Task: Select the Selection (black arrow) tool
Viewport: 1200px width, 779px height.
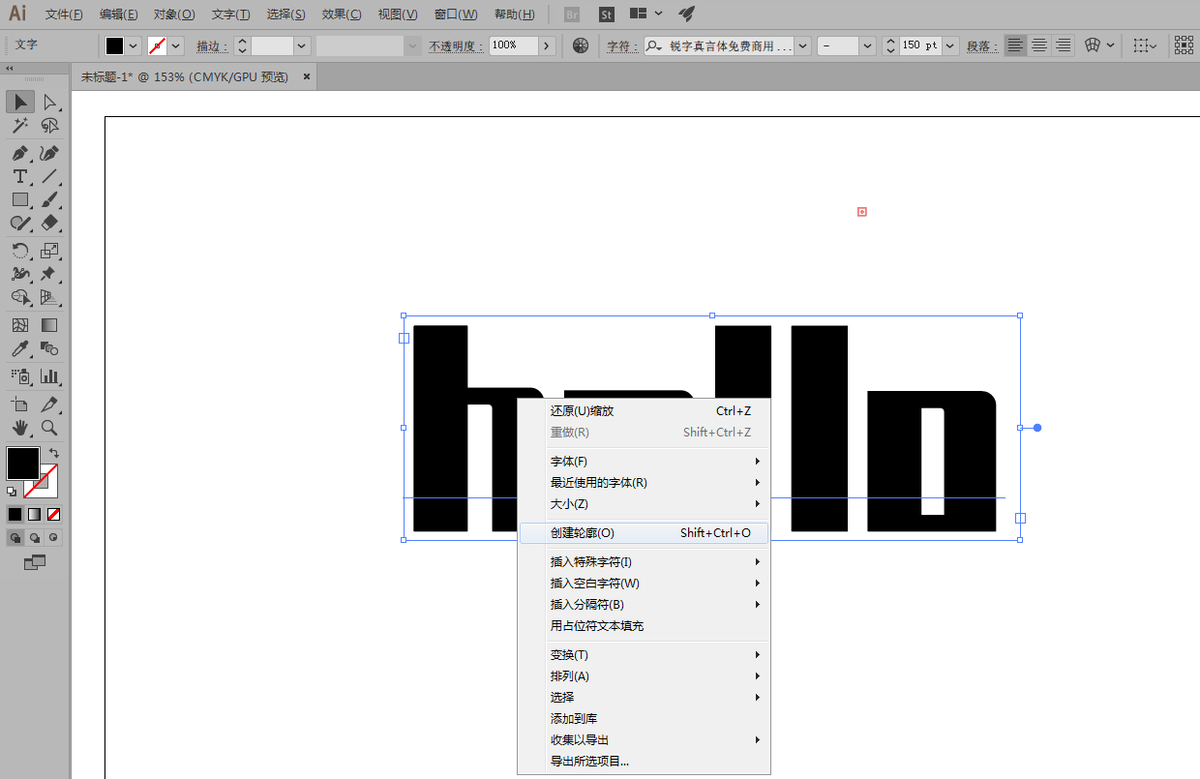Action: coord(20,101)
